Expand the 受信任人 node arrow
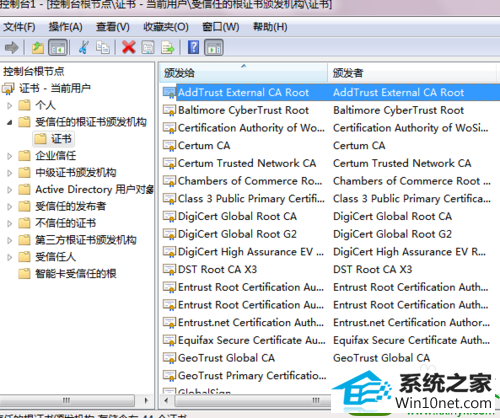Screen dimensions: 500x418 click(9, 257)
